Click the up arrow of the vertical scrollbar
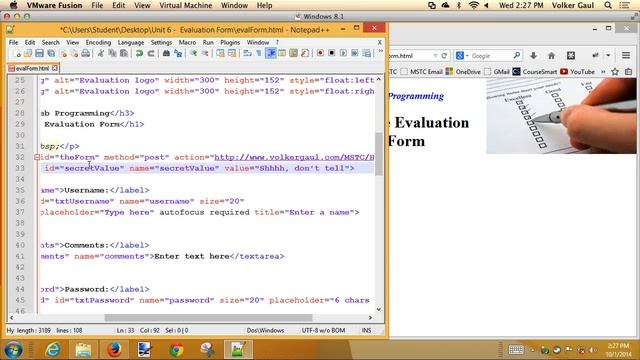 pos(378,80)
